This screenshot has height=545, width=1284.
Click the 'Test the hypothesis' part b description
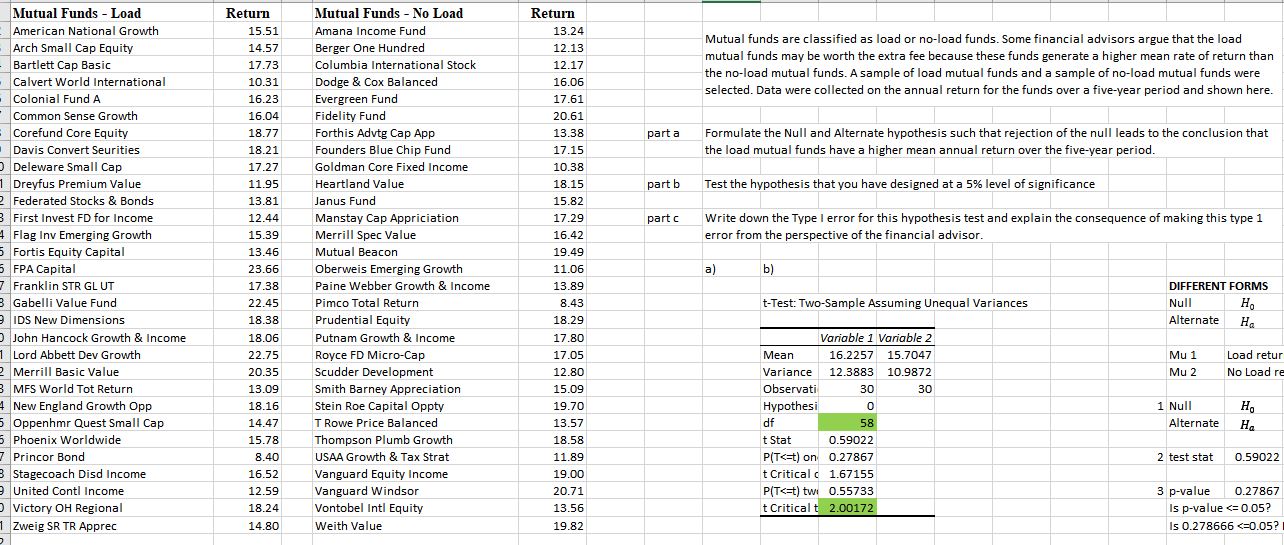click(900, 184)
